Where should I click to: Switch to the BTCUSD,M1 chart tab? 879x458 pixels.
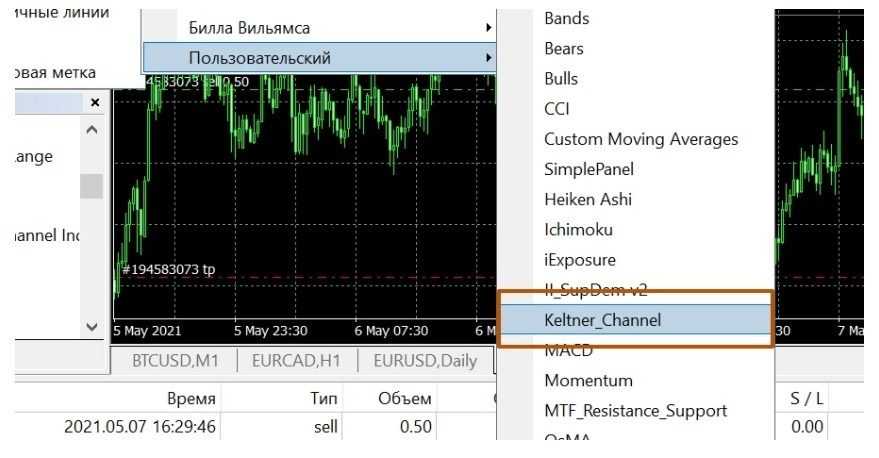click(x=176, y=361)
